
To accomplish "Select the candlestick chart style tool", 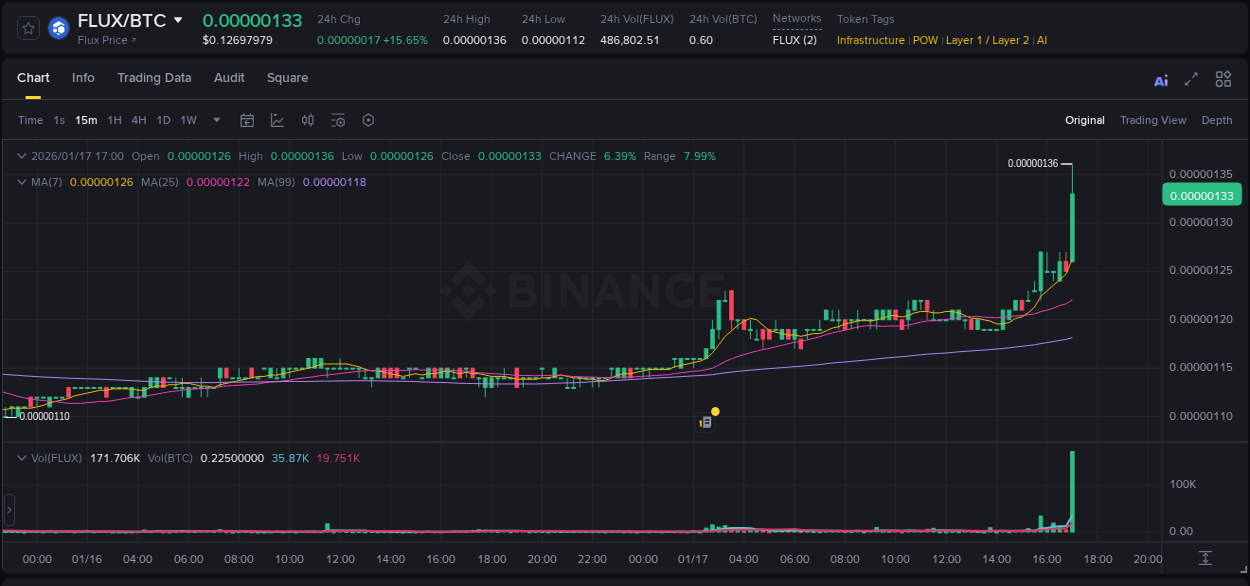I will (x=307, y=120).
